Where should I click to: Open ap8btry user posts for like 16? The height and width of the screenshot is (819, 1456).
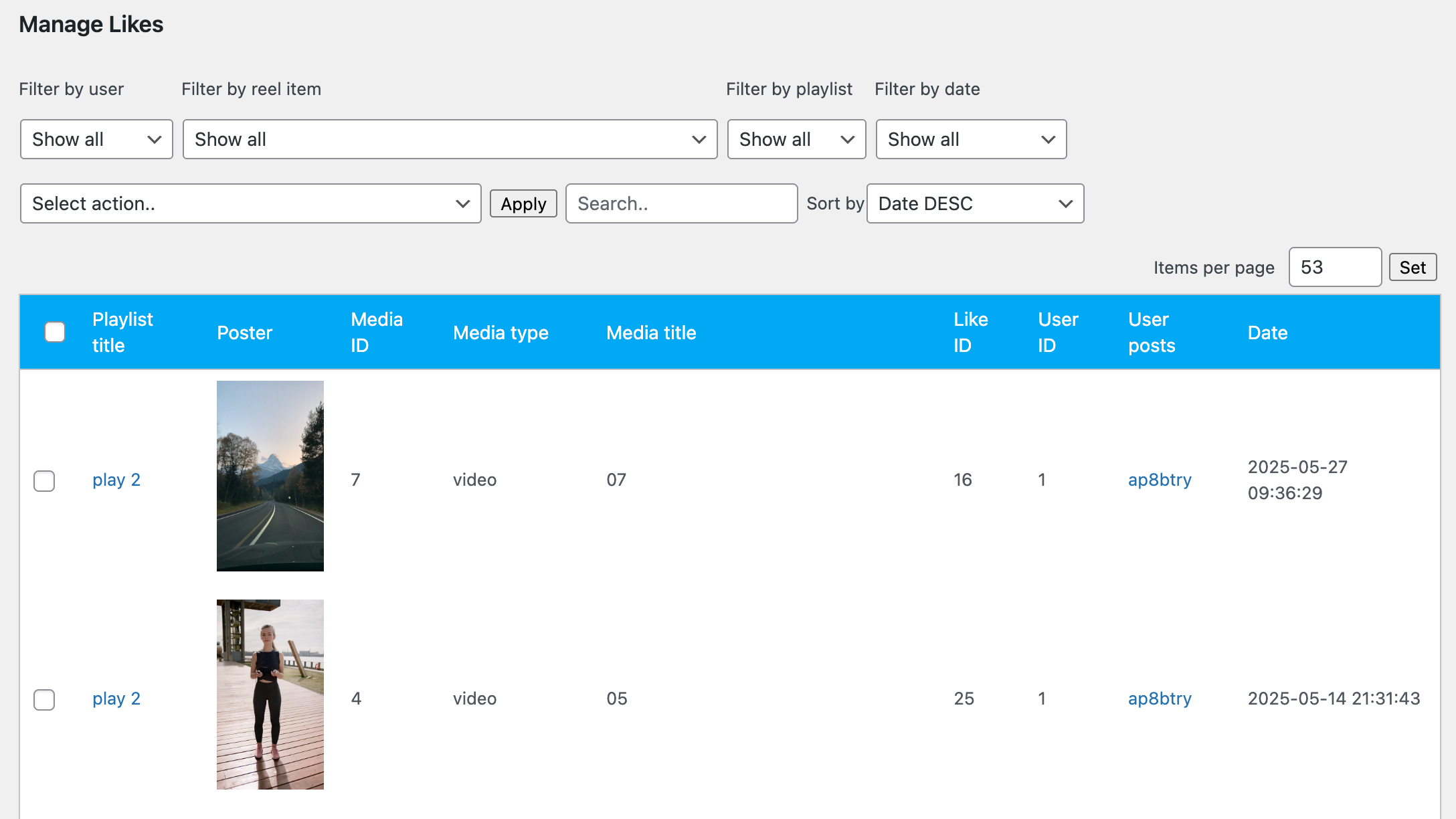(x=1160, y=480)
